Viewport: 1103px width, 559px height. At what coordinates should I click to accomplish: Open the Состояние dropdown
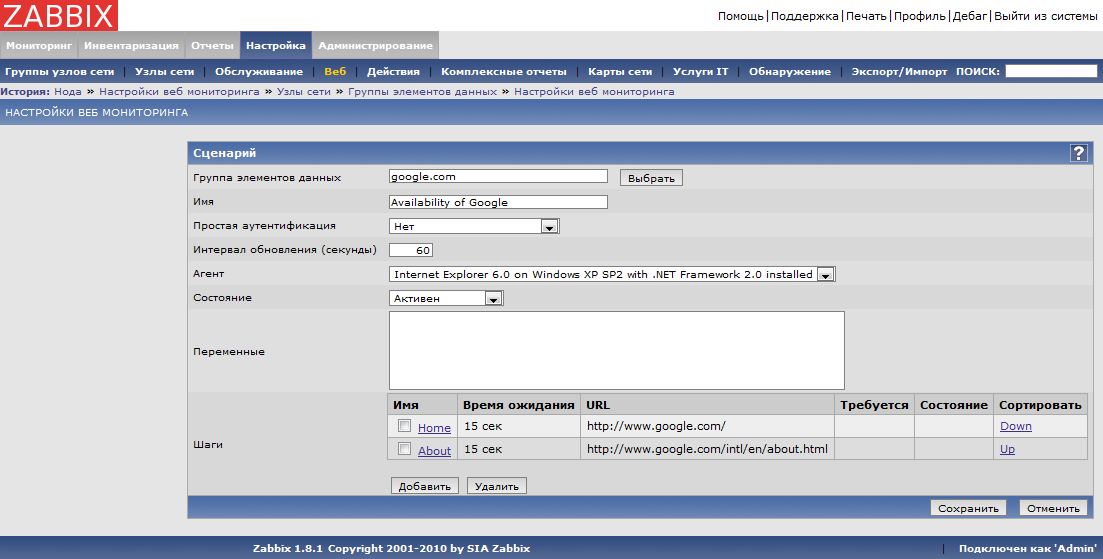pos(446,298)
